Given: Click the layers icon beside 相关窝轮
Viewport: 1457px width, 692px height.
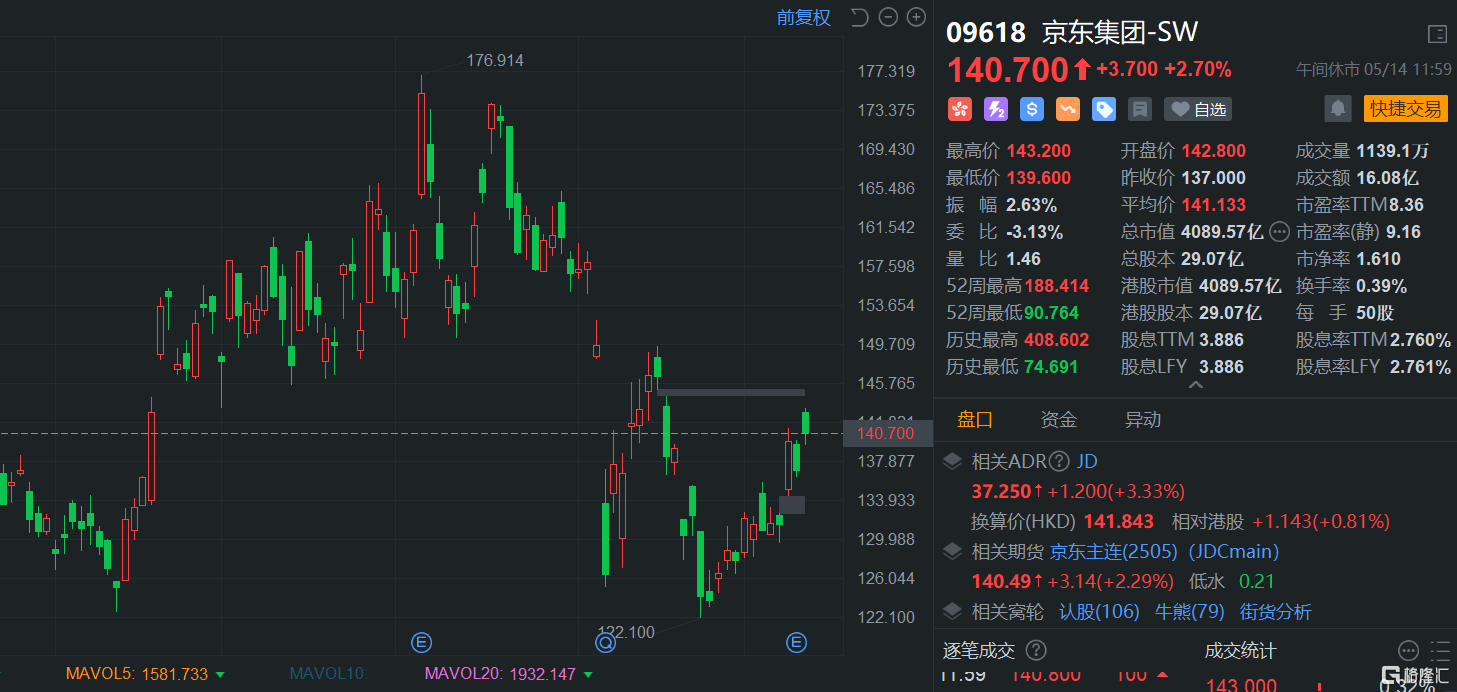Looking at the screenshot, I should click(954, 612).
